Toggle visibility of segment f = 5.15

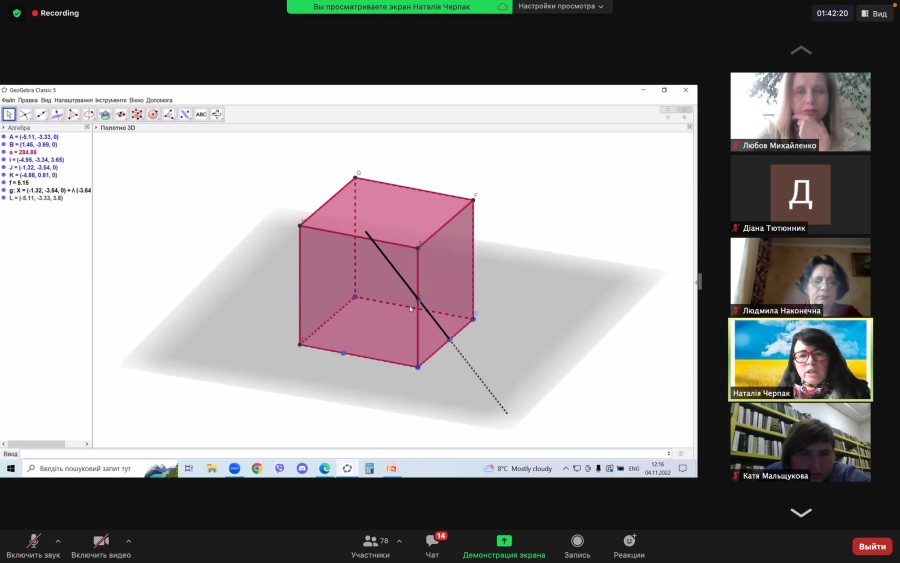tap(4, 183)
